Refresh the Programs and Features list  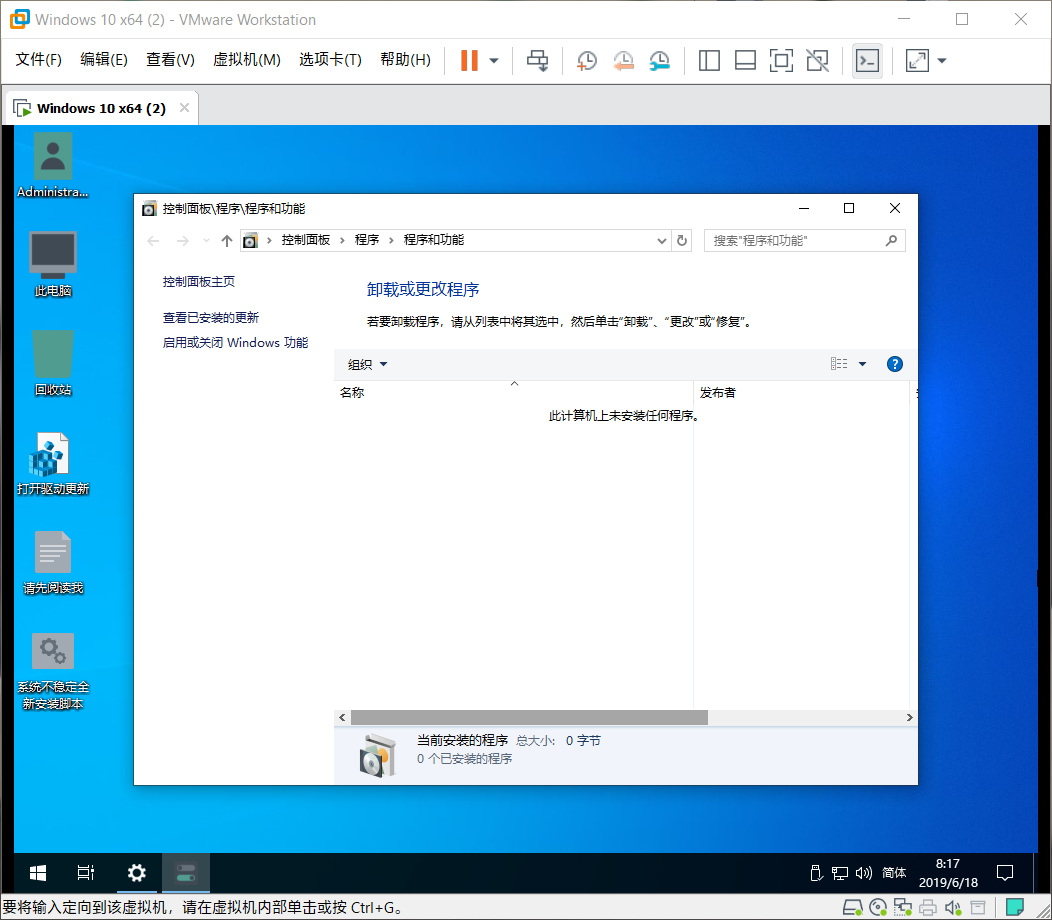682,240
